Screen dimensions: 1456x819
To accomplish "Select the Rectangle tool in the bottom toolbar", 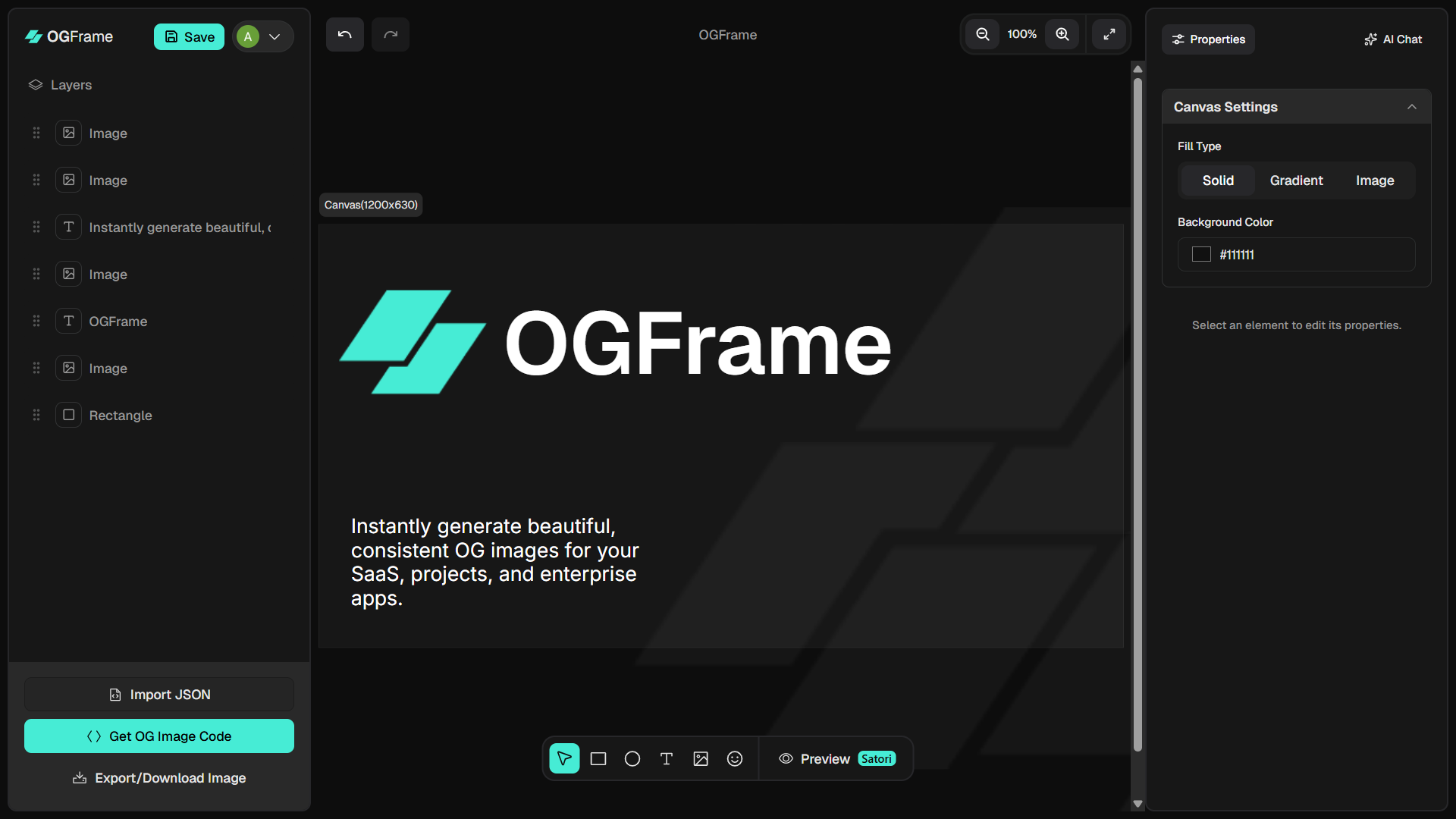I will click(598, 758).
